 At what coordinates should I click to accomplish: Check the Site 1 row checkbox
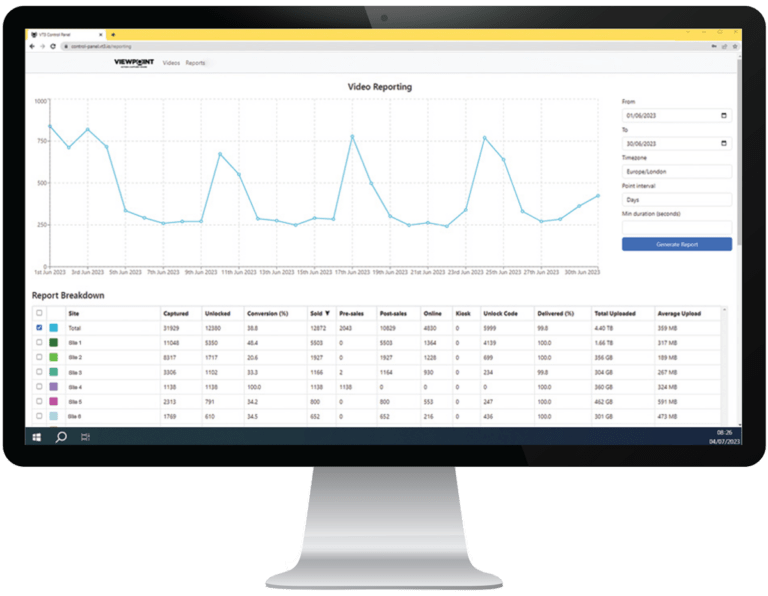[39, 342]
